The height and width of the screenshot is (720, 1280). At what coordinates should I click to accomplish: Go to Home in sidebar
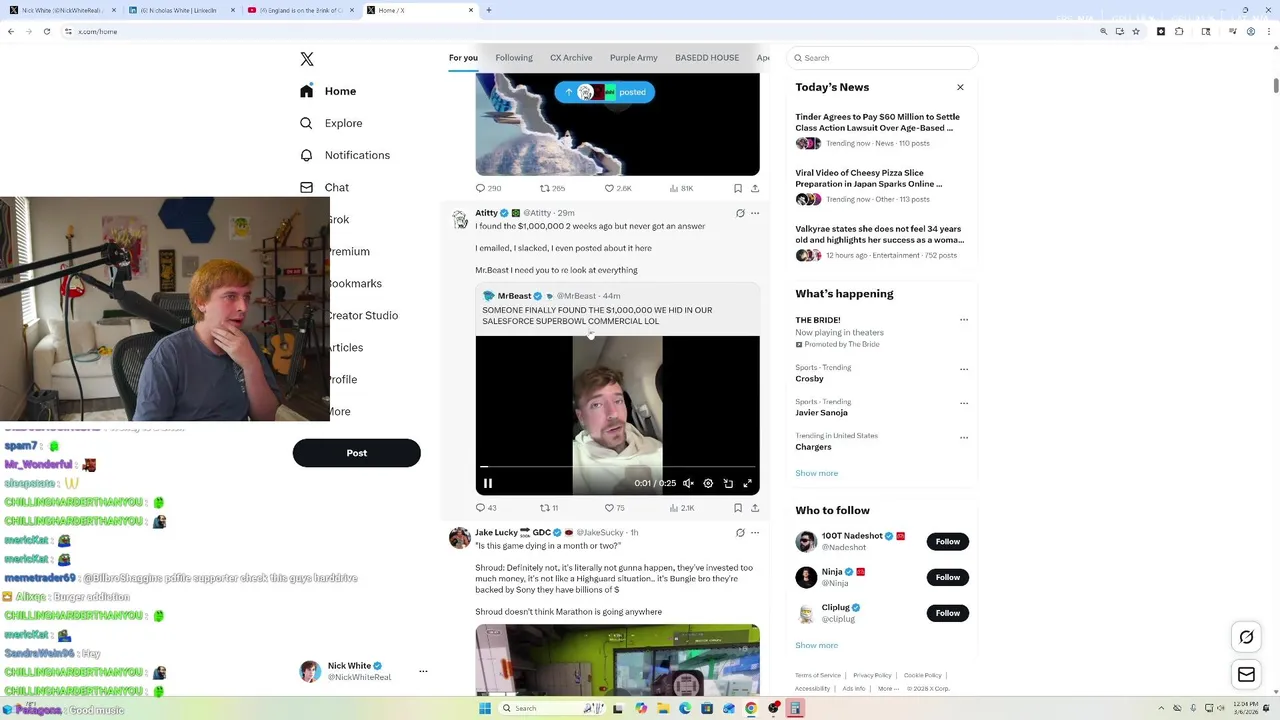coord(328,91)
